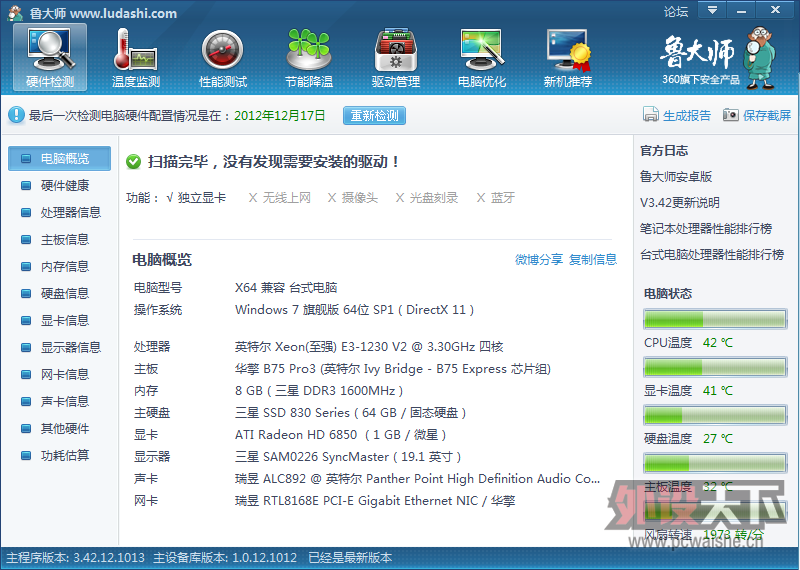Click the Xeon E3-1230 V2 processor text
This screenshot has width=800, height=570.
[369, 347]
